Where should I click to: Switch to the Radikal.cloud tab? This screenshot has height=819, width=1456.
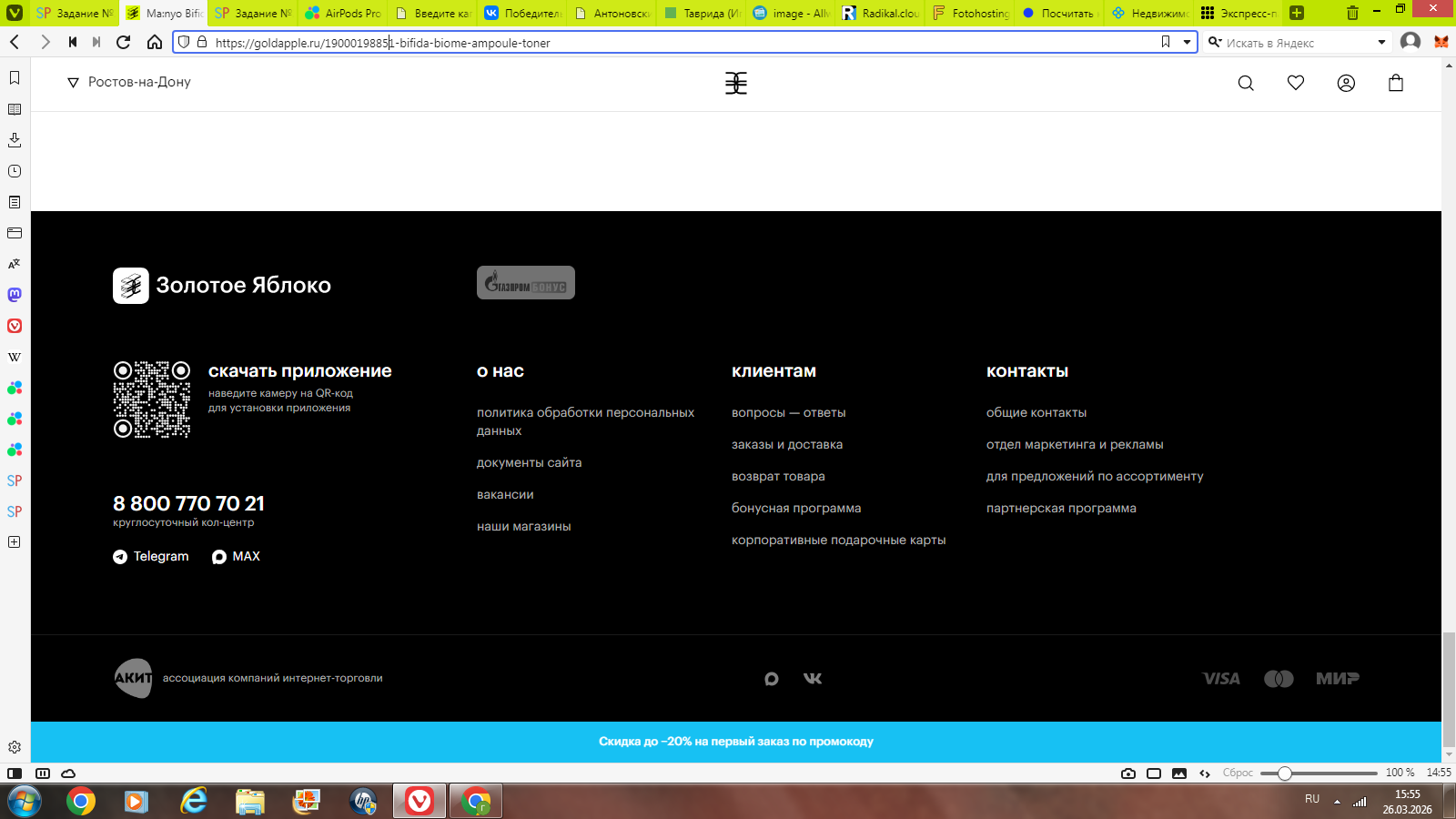(882, 13)
